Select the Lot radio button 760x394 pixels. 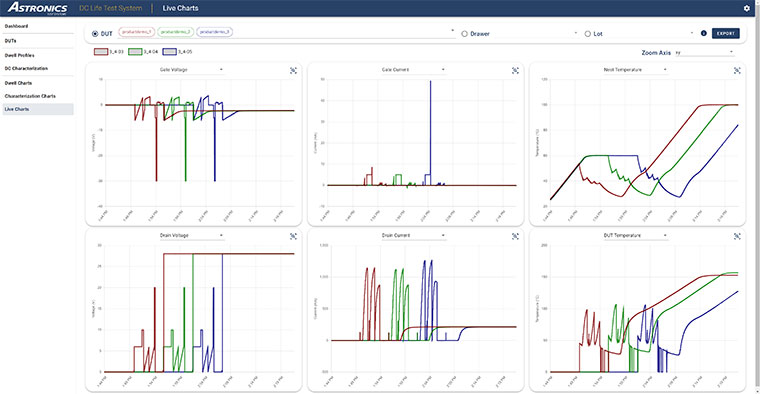pyautogui.click(x=587, y=34)
